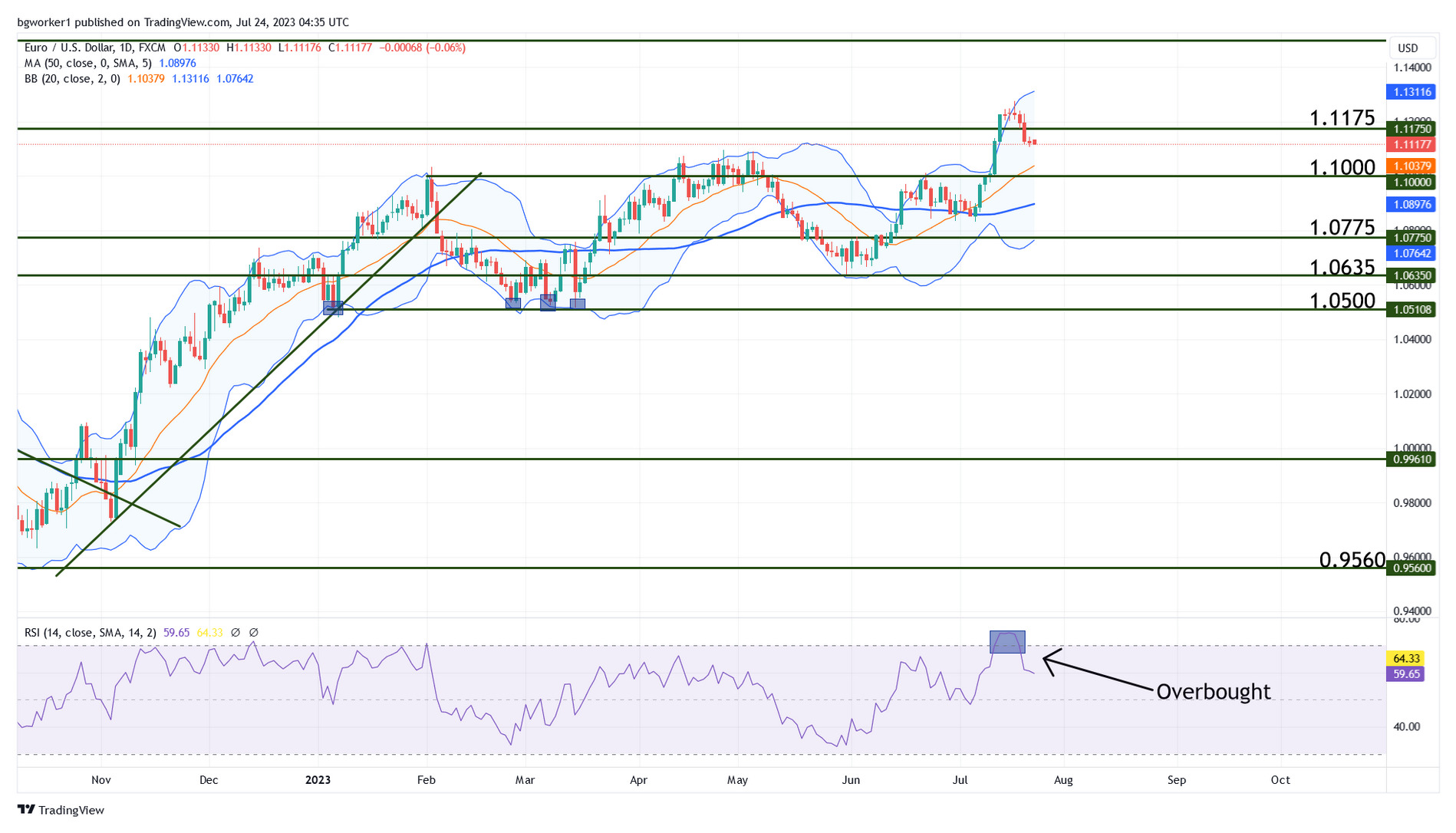Select the Overbought text annotation
The image size is (1456, 833).
coord(1213,692)
